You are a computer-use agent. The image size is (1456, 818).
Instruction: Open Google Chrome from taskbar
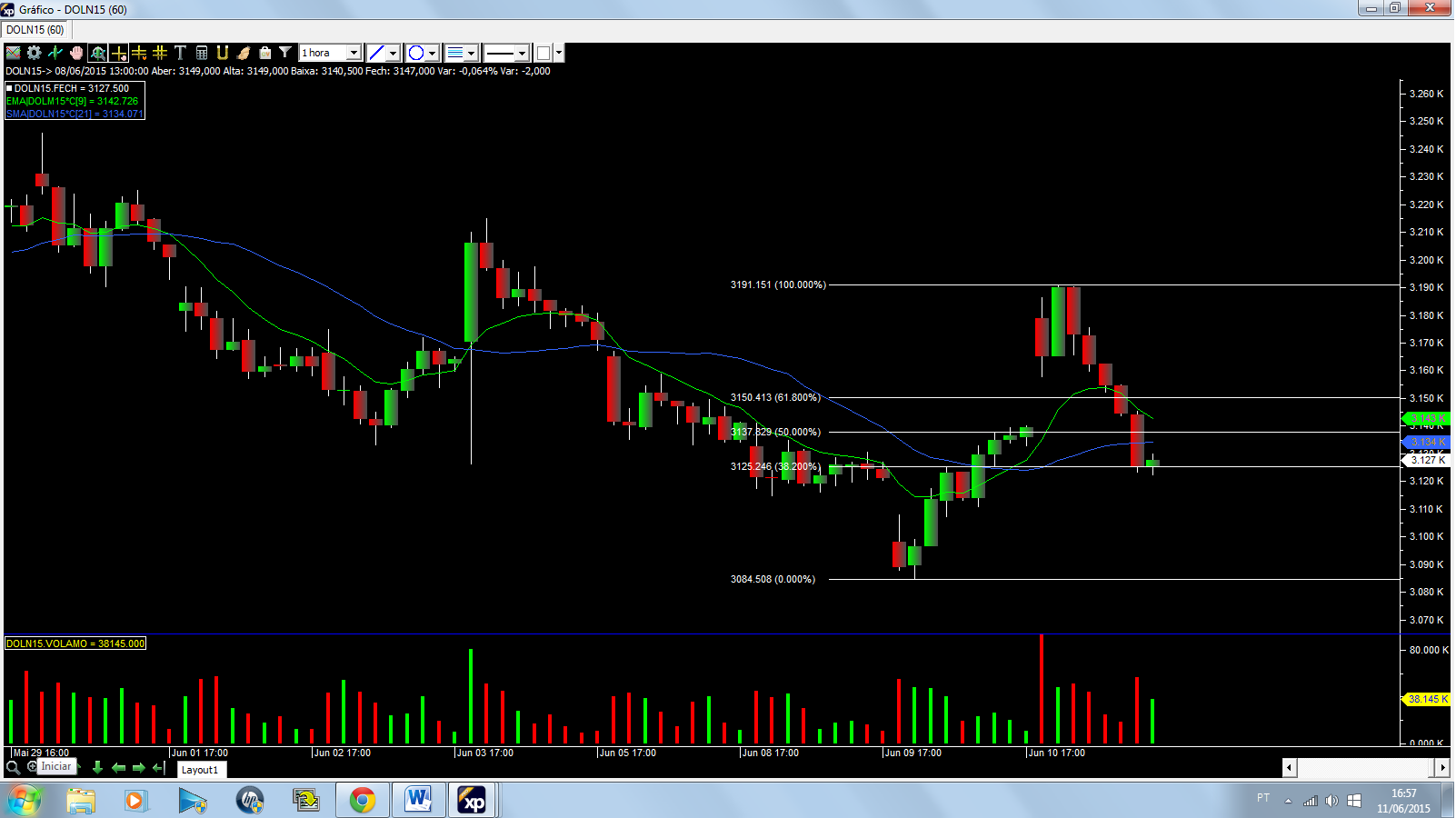tap(363, 801)
